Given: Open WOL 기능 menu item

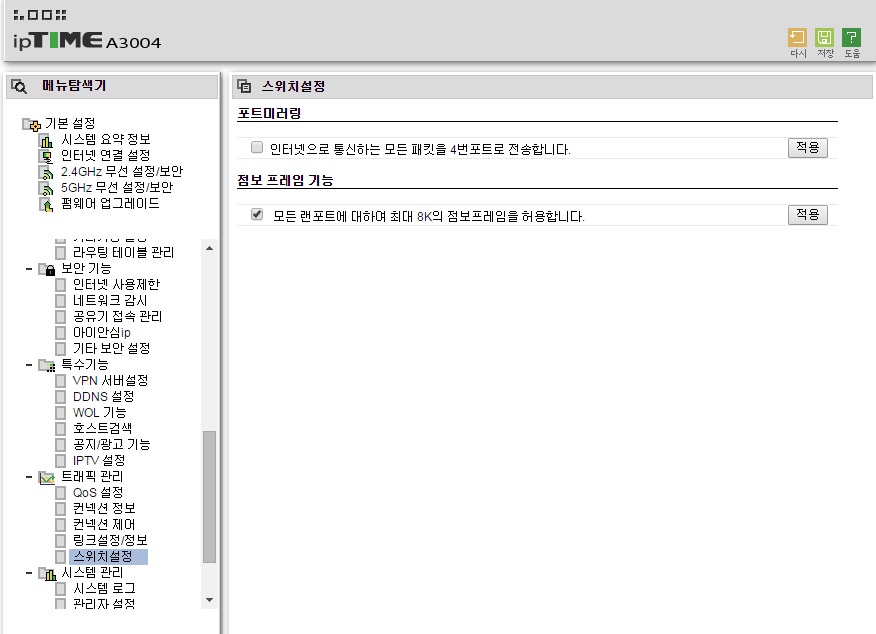Looking at the screenshot, I should (99, 413).
